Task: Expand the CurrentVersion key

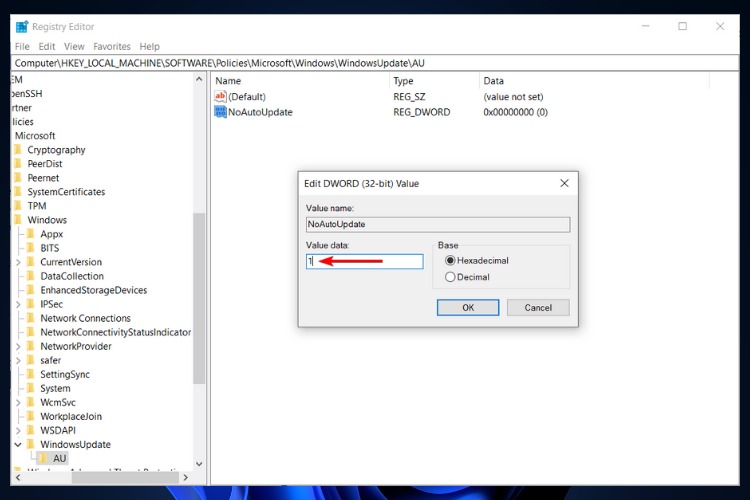Action: point(18,262)
